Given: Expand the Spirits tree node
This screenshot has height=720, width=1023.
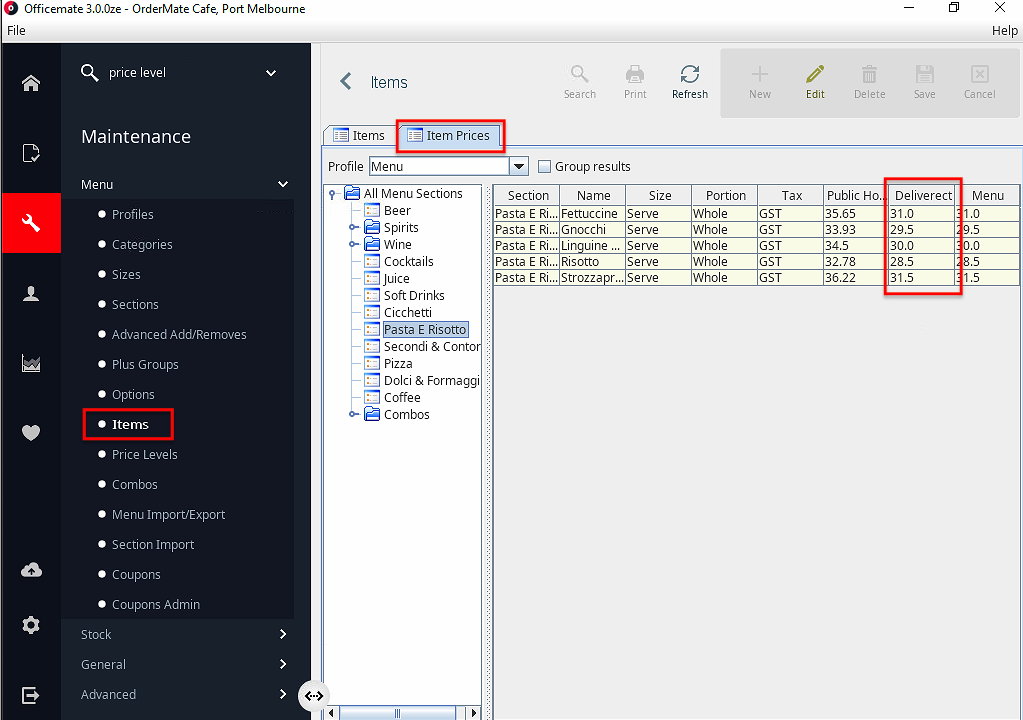Looking at the screenshot, I should tap(353, 228).
